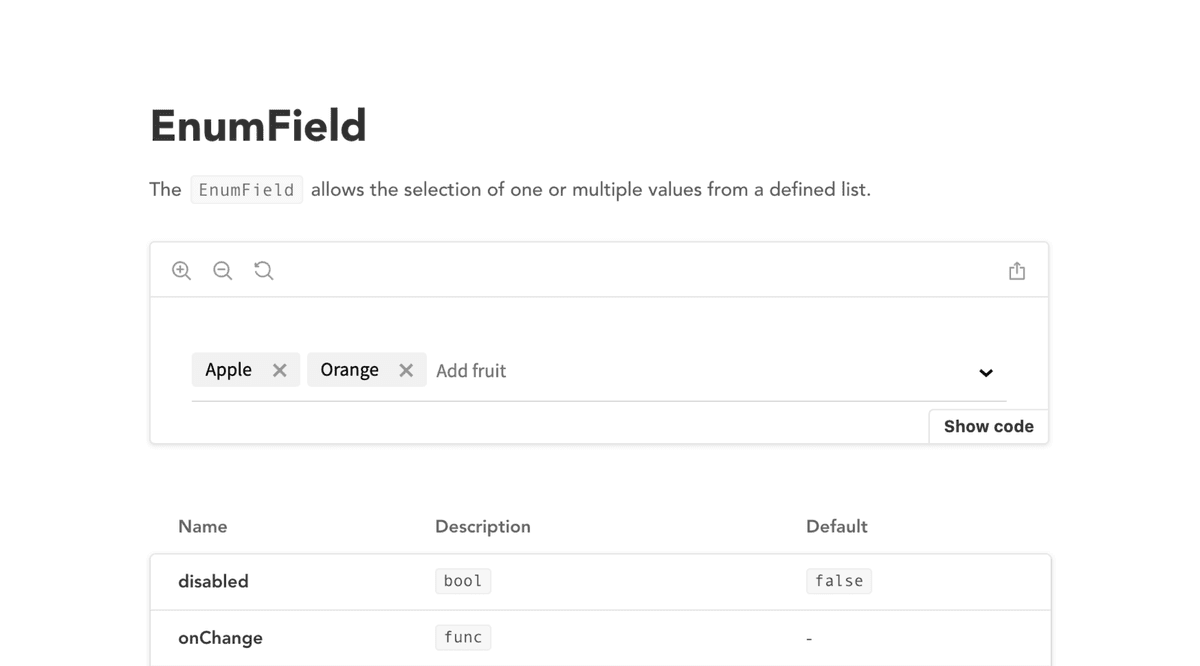Expand the fruit options dropdown chevron
Viewport: 1200px width, 666px height.
(x=986, y=373)
